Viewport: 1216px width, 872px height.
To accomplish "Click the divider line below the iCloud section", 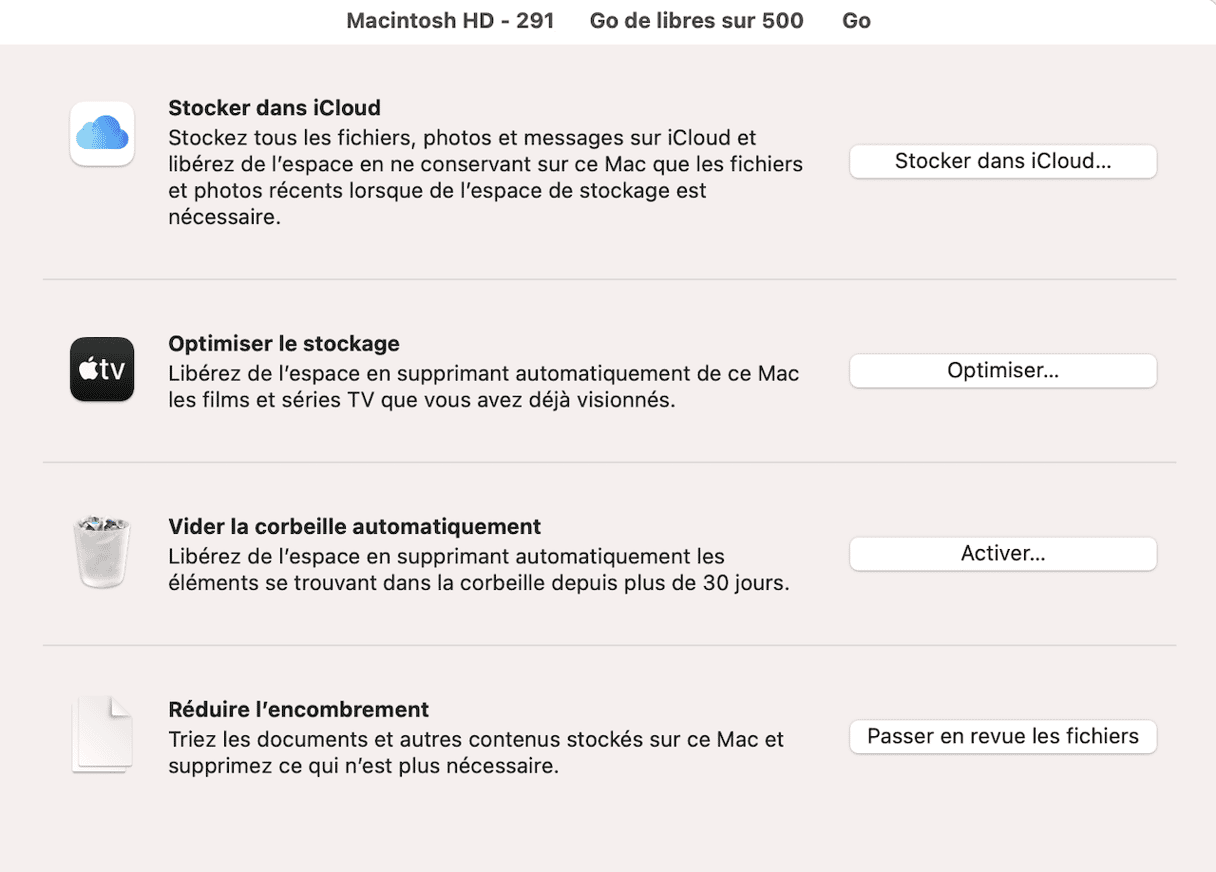I will click(x=608, y=279).
